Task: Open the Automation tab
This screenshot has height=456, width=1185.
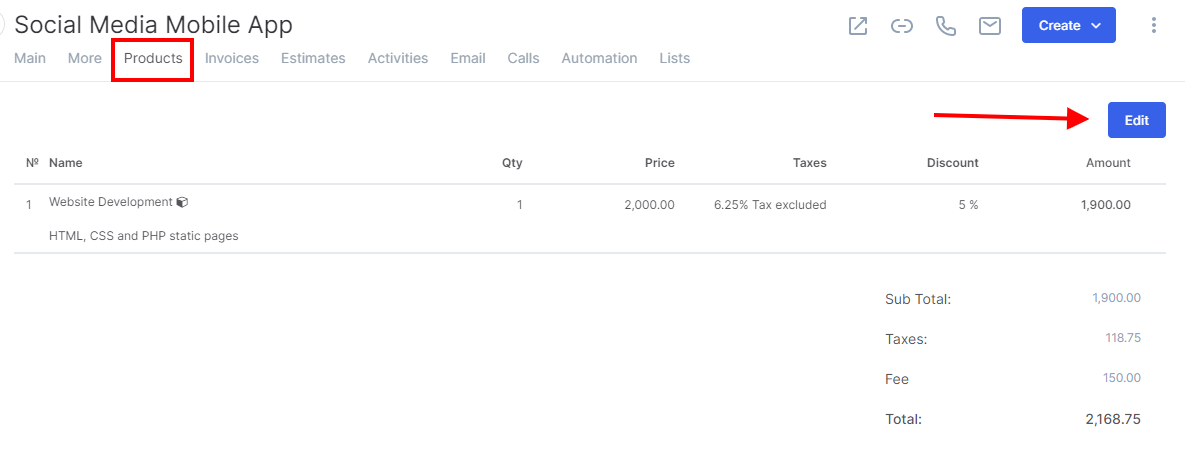Action: tap(599, 58)
